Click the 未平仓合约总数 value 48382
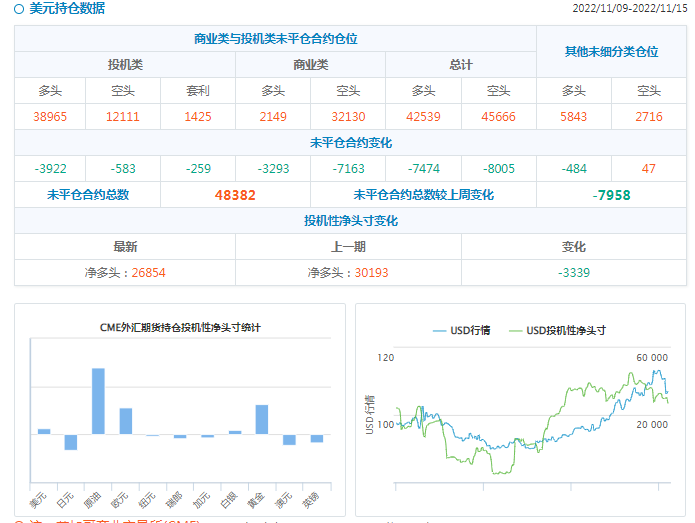Screen dimensions: 695x523 (x=235, y=195)
